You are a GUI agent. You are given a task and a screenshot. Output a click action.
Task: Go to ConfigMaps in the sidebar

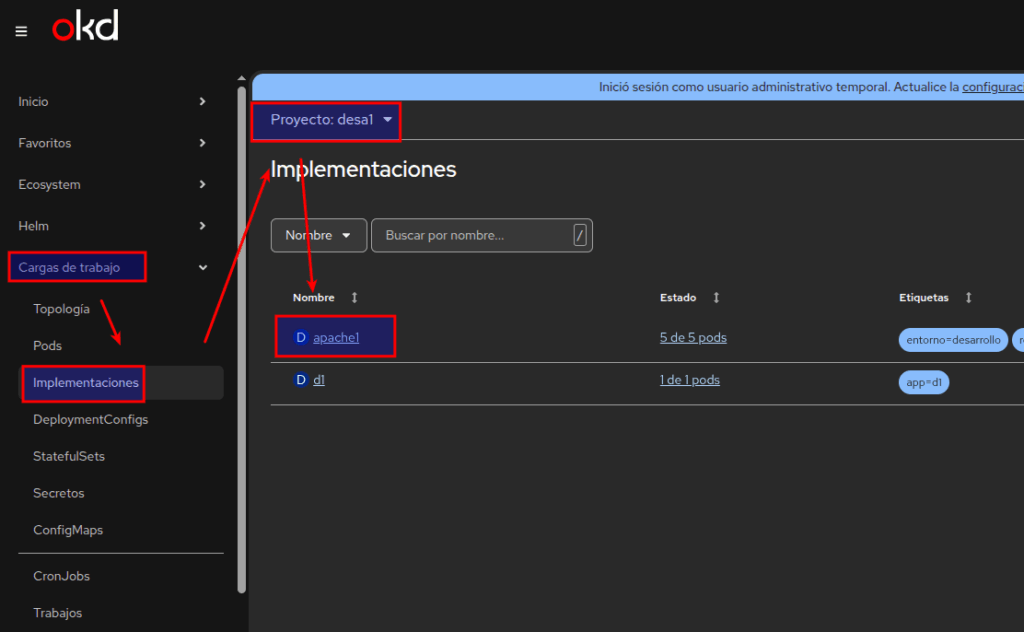pos(68,530)
